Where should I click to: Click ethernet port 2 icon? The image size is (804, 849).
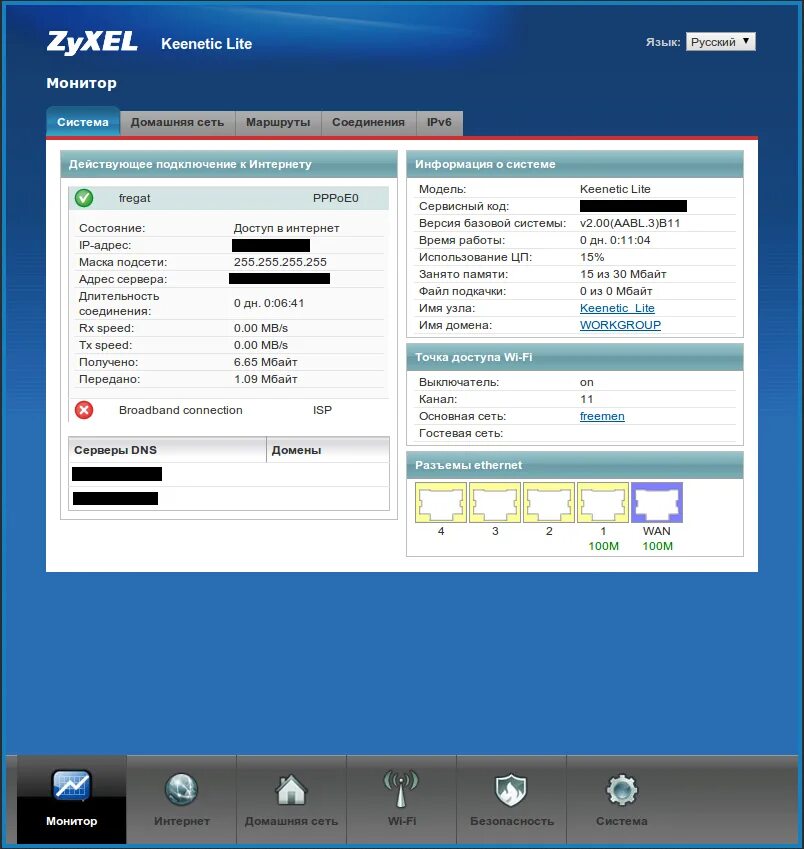549,502
